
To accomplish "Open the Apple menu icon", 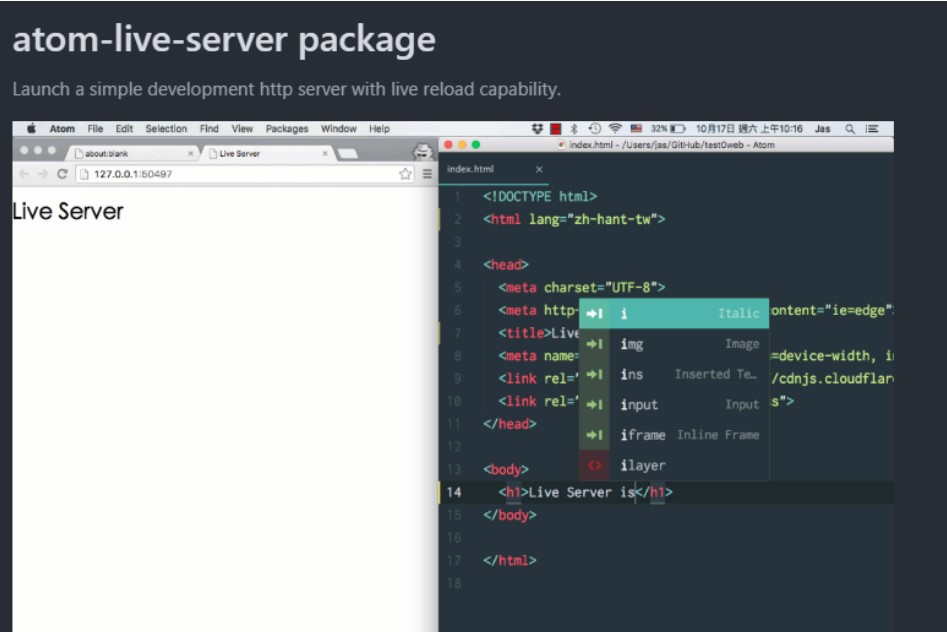I will pos(31,128).
